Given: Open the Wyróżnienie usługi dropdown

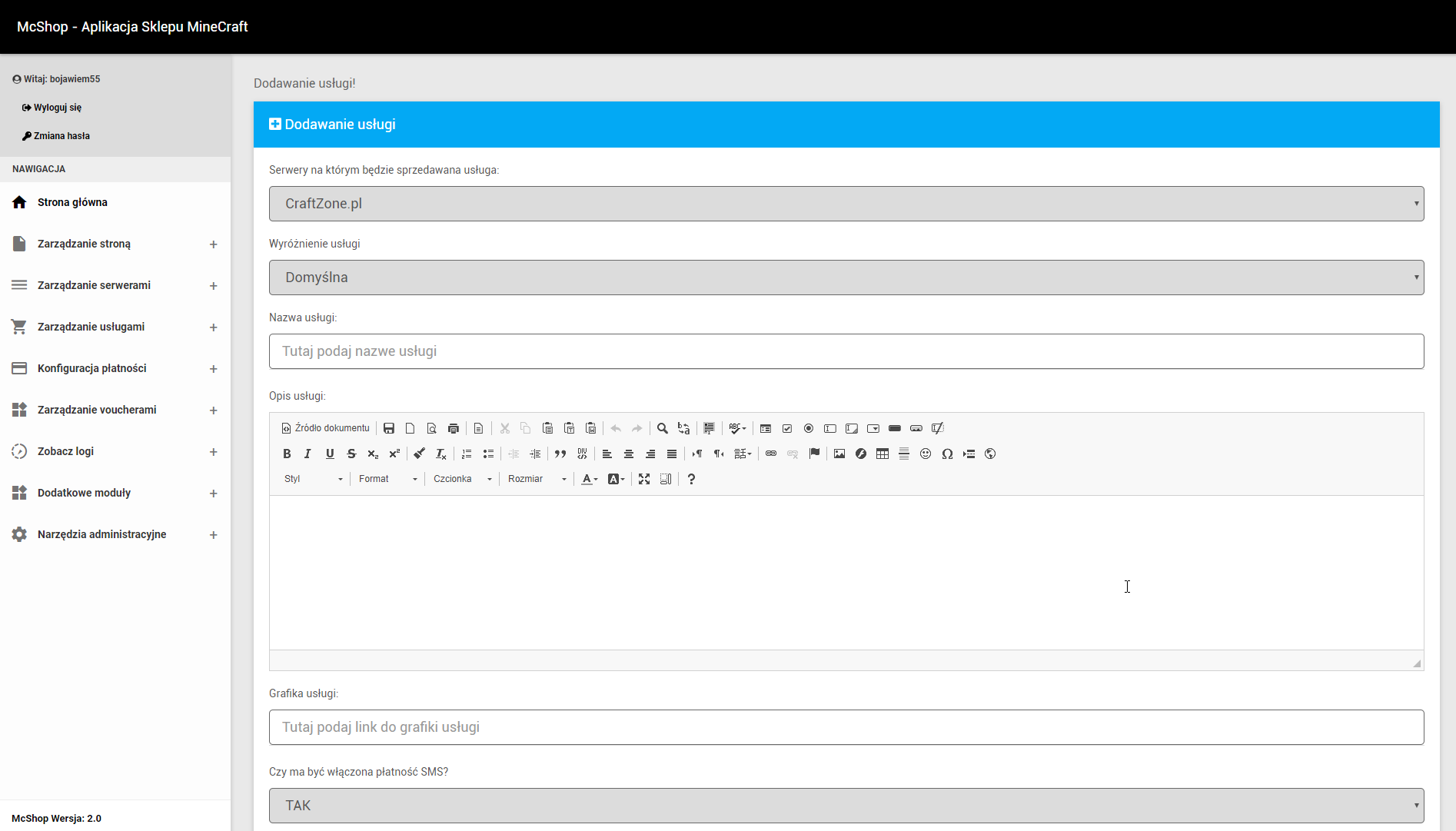Looking at the screenshot, I should [846, 278].
